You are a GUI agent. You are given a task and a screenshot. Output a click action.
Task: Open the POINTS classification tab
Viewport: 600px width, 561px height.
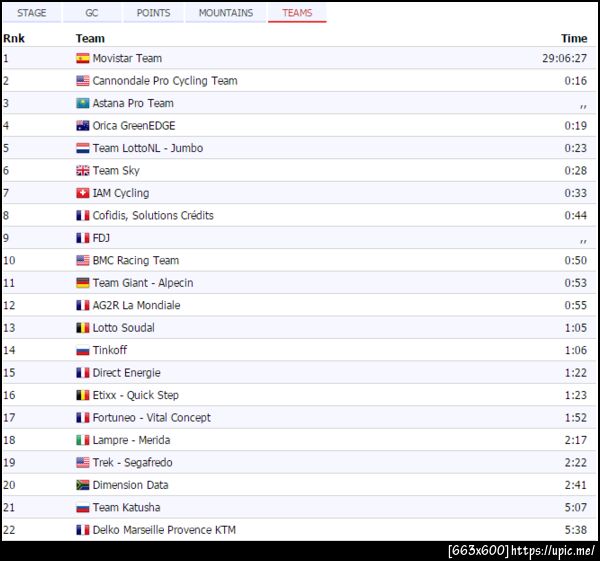tap(153, 13)
